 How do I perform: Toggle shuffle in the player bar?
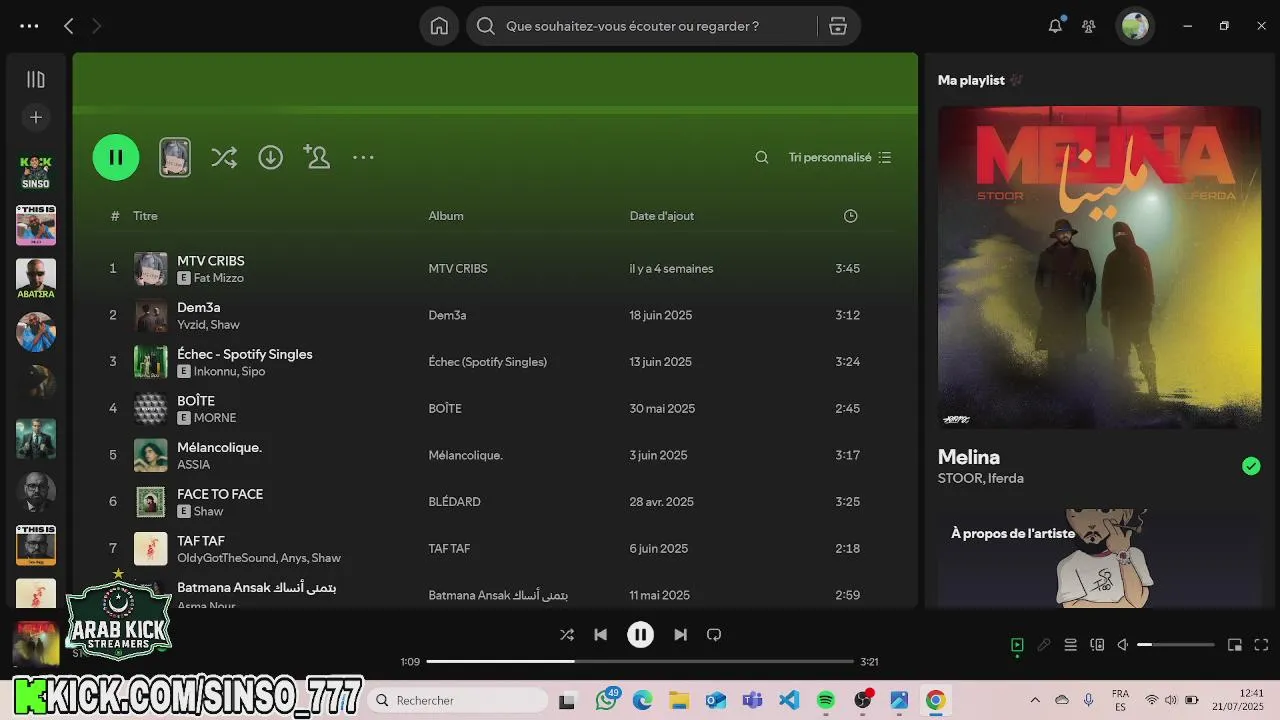click(x=567, y=634)
